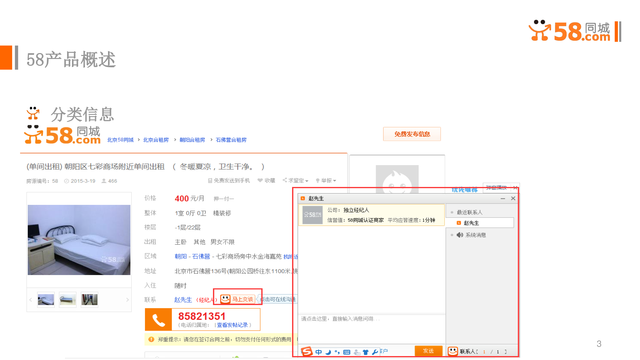This screenshot has height=360, width=640.
Task: Click the orange 免费发布信息 button
Action: 412,134
